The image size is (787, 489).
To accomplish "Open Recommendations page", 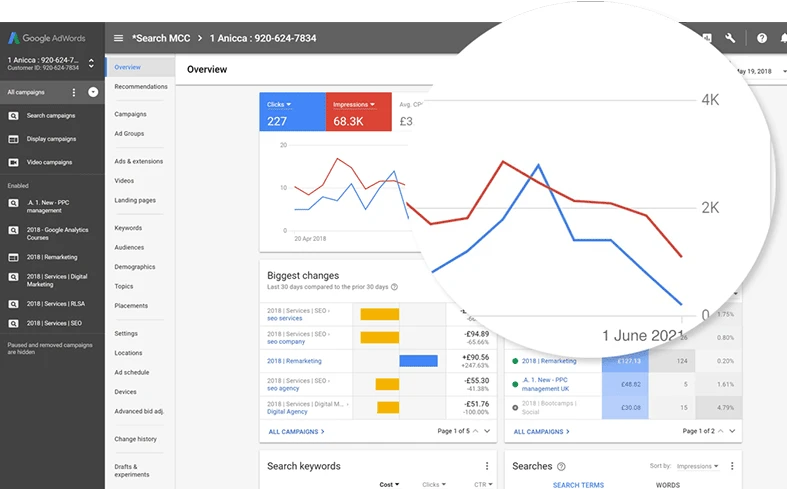I will 141,87.
